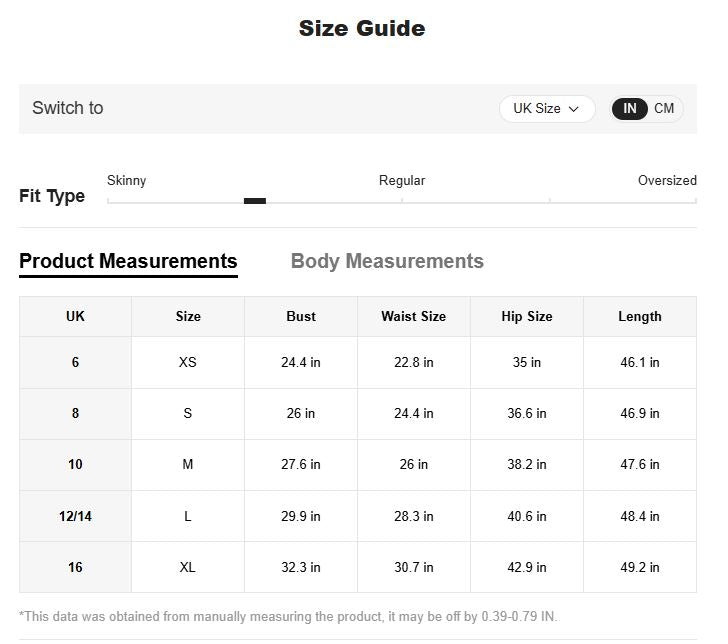
Task: Select the IN unit toggle
Action: click(630, 109)
